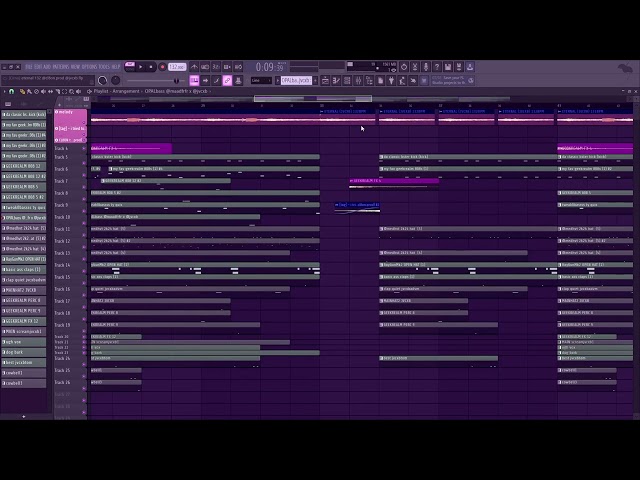Viewport: 640px width, 480px height.
Task: Open the HELP menu
Action: coord(116,67)
